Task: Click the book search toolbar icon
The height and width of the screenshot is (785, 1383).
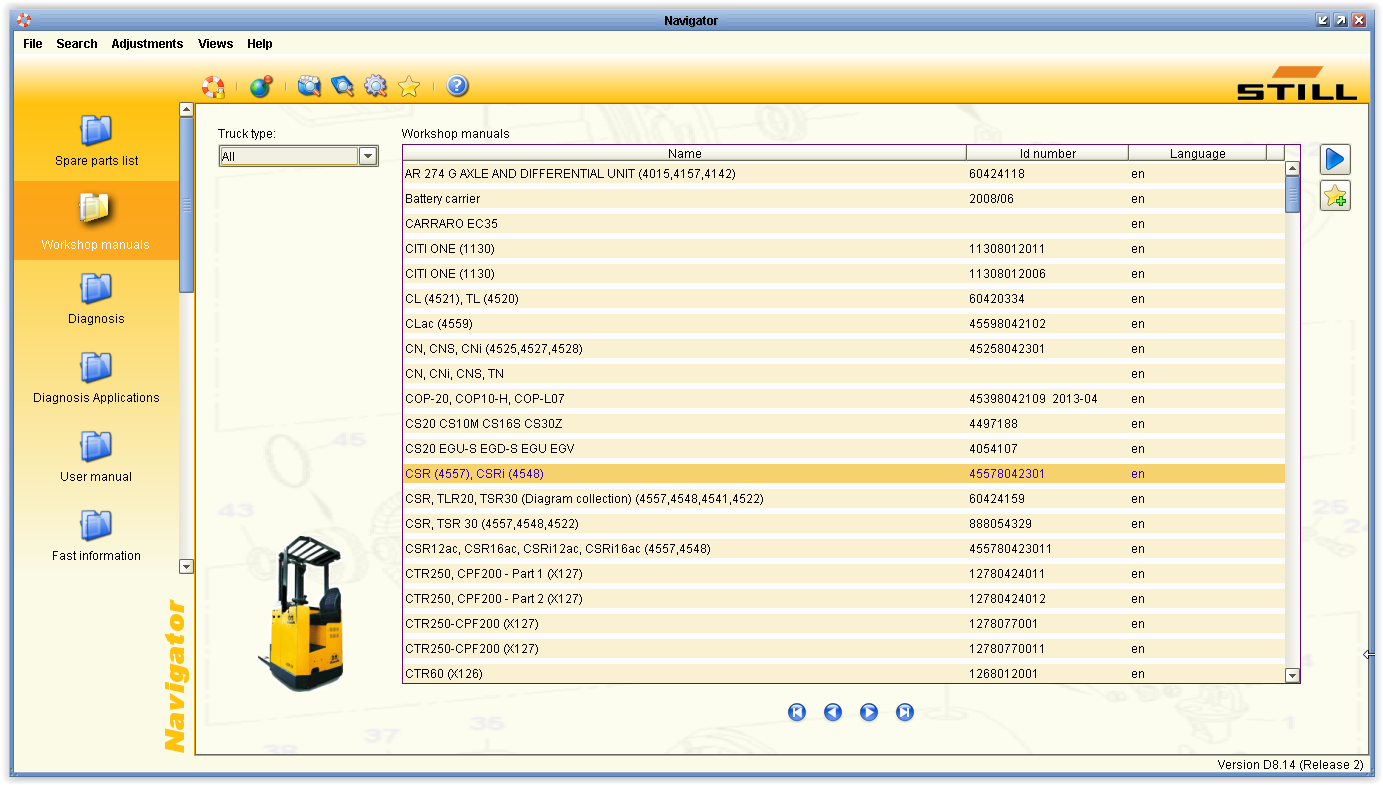Action: [342, 86]
